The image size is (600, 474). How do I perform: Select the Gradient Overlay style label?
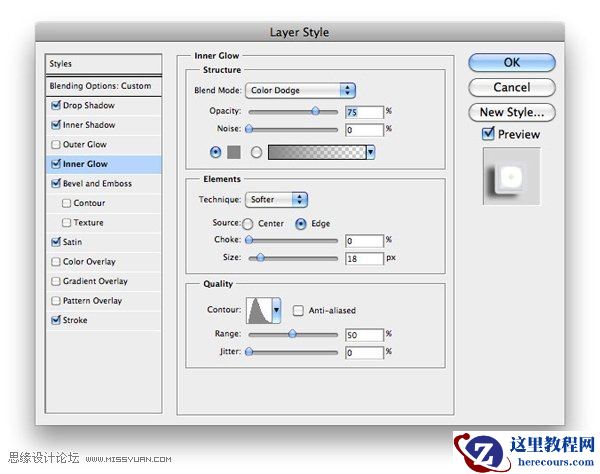[x=95, y=281]
